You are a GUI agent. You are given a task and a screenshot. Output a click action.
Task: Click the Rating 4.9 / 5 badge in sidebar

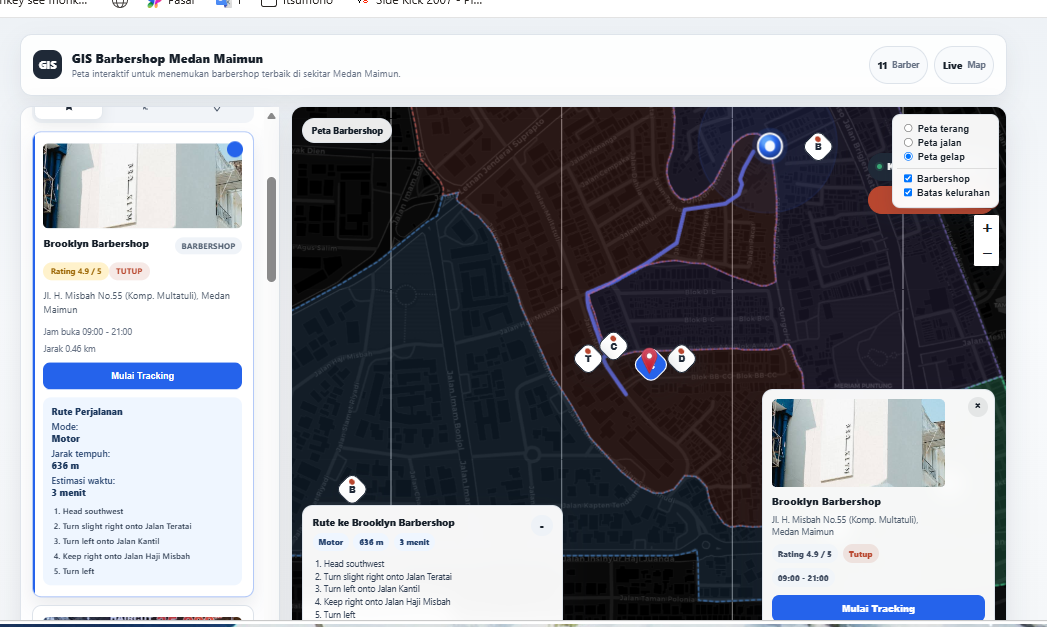point(76,271)
